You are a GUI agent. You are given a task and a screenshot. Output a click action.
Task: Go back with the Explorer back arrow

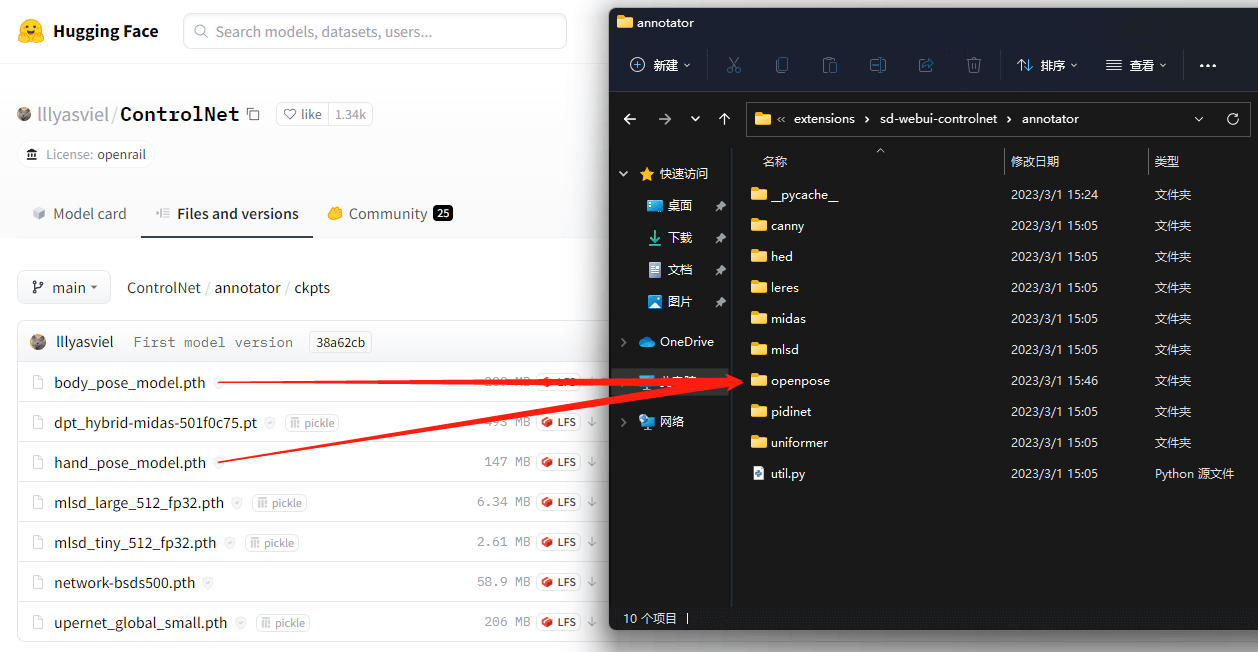click(x=629, y=118)
